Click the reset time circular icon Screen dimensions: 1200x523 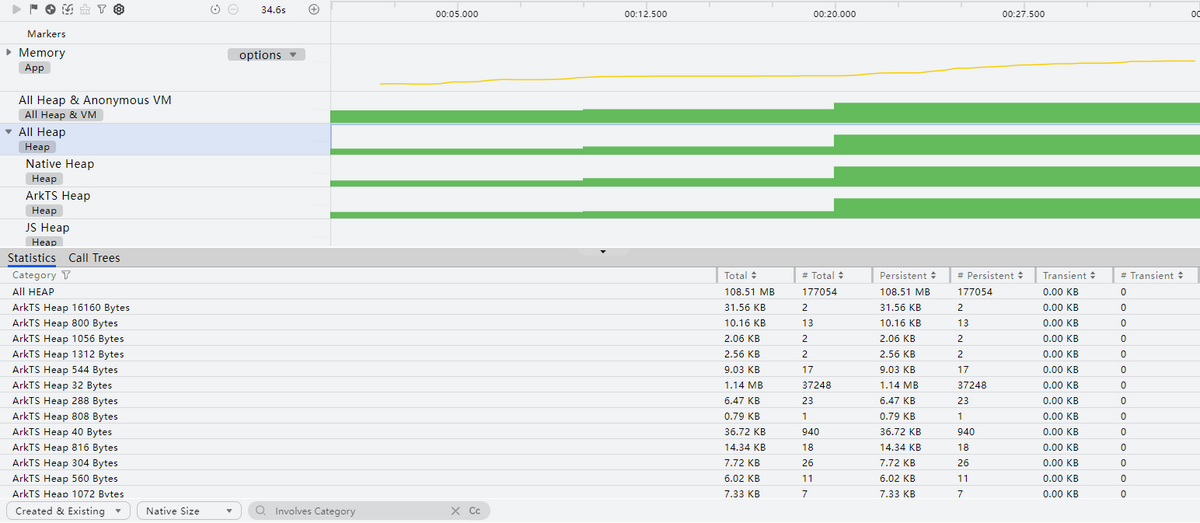coord(216,9)
